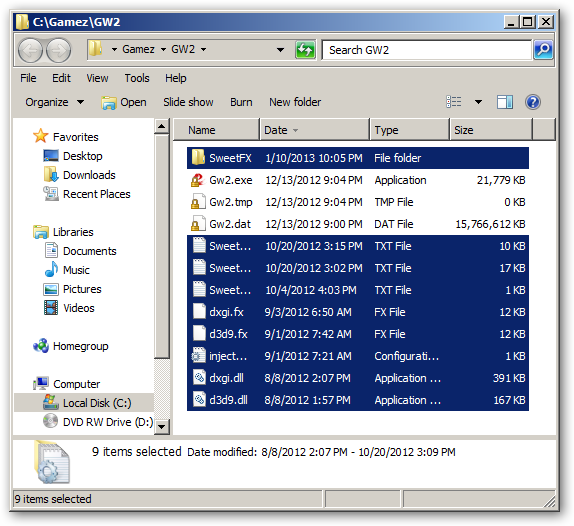Click the 15,766,612 KB size cell
Screen dimensions: 574x526
coord(490,224)
